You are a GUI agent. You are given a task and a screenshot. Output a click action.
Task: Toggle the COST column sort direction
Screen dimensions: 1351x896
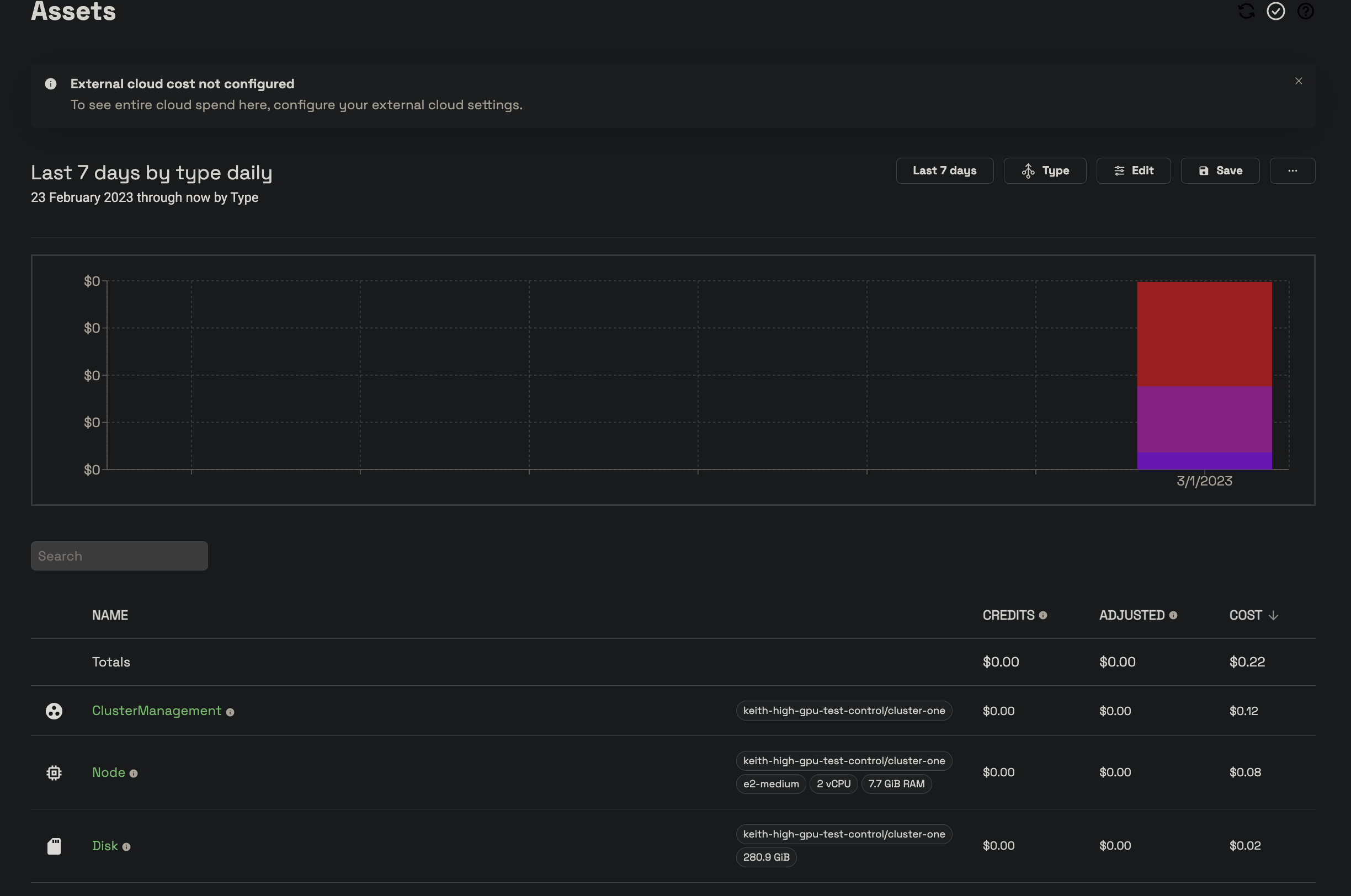(x=1274, y=615)
